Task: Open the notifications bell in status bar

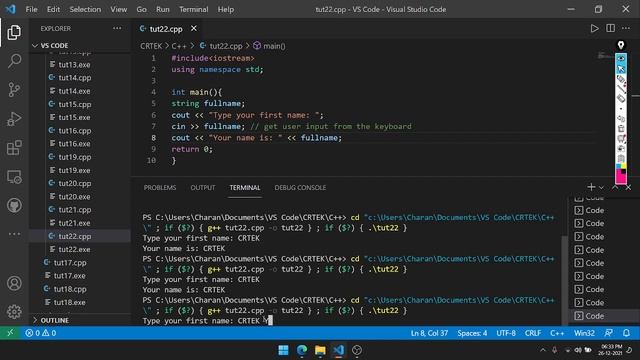Action: (626, 333)
